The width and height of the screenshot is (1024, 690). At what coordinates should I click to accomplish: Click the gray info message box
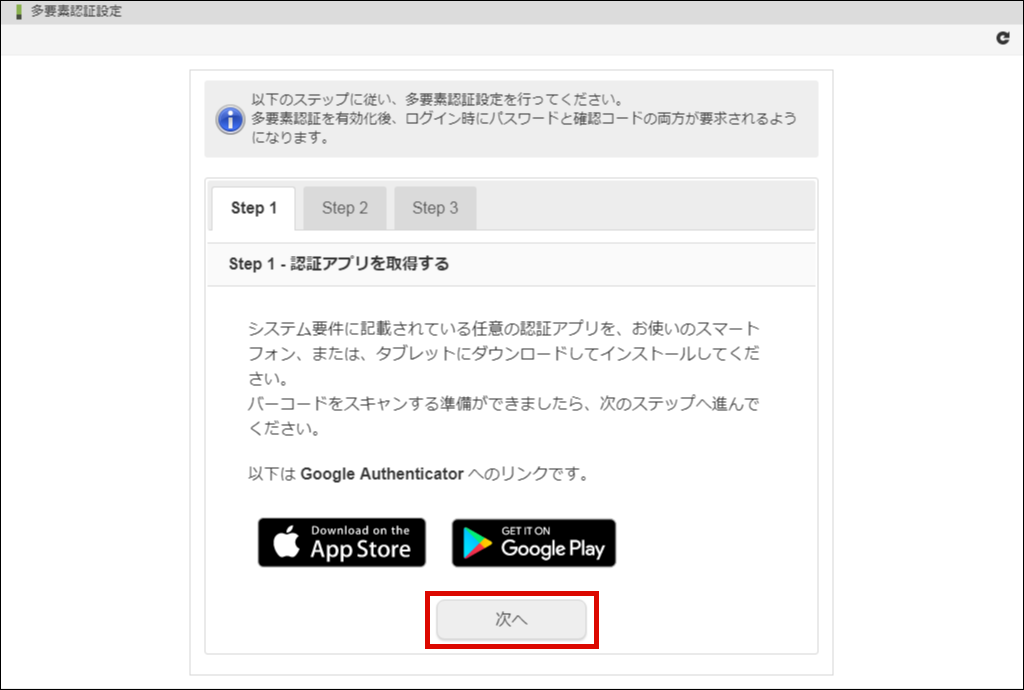(511, 119)
